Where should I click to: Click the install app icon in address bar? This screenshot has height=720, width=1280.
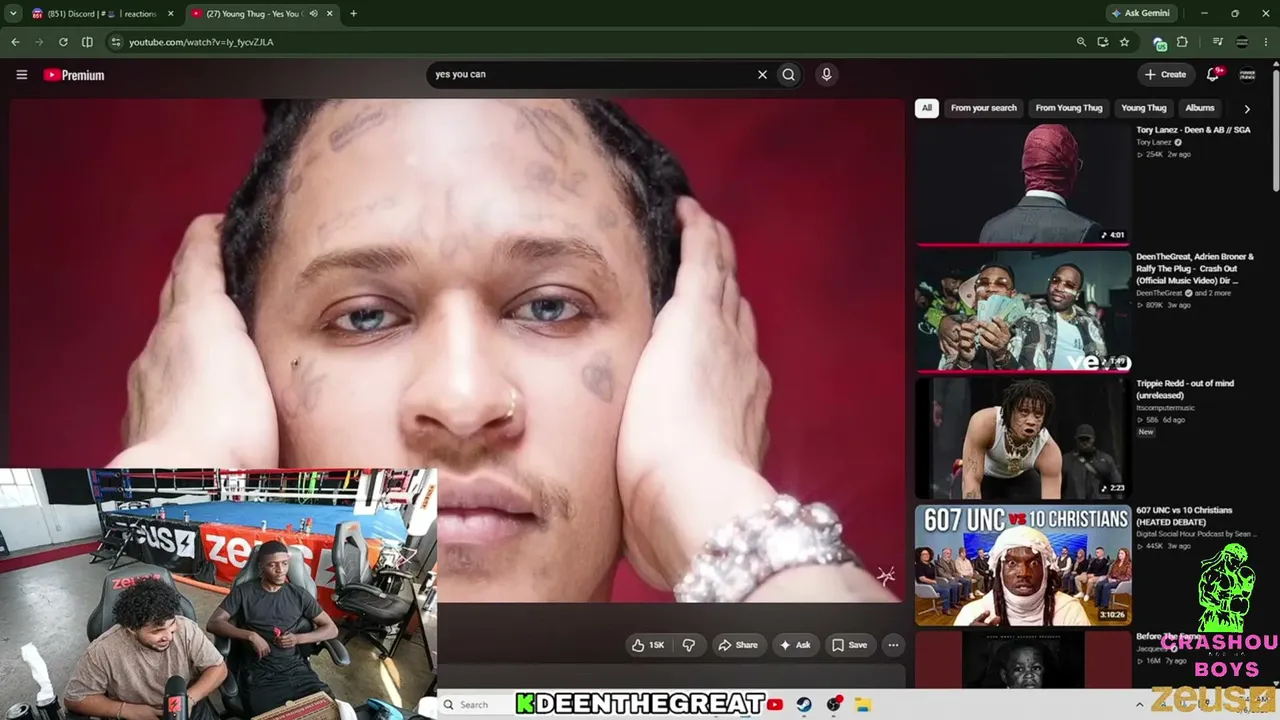click(1102, 42)
